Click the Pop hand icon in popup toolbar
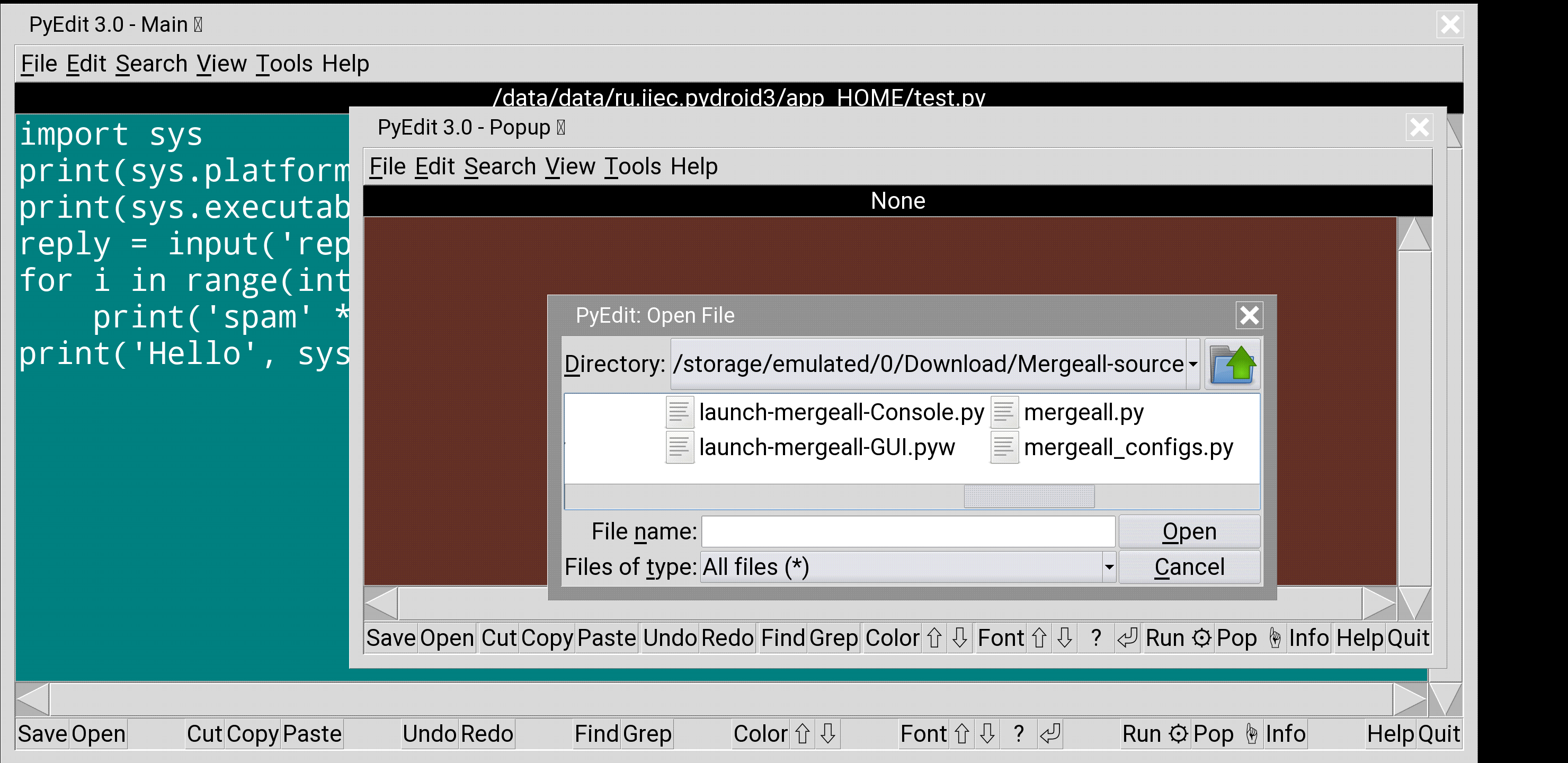1568x763 pixels. tap(1274, 637)
